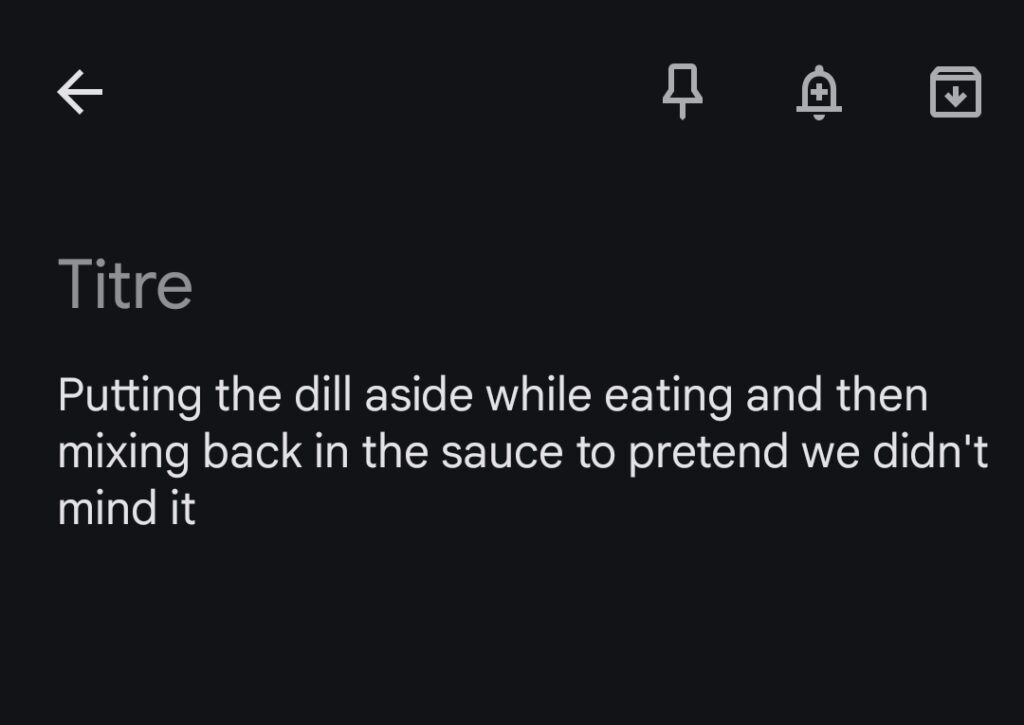Place cursor on the word "didn't"
1024x725 pixels.
933,452
